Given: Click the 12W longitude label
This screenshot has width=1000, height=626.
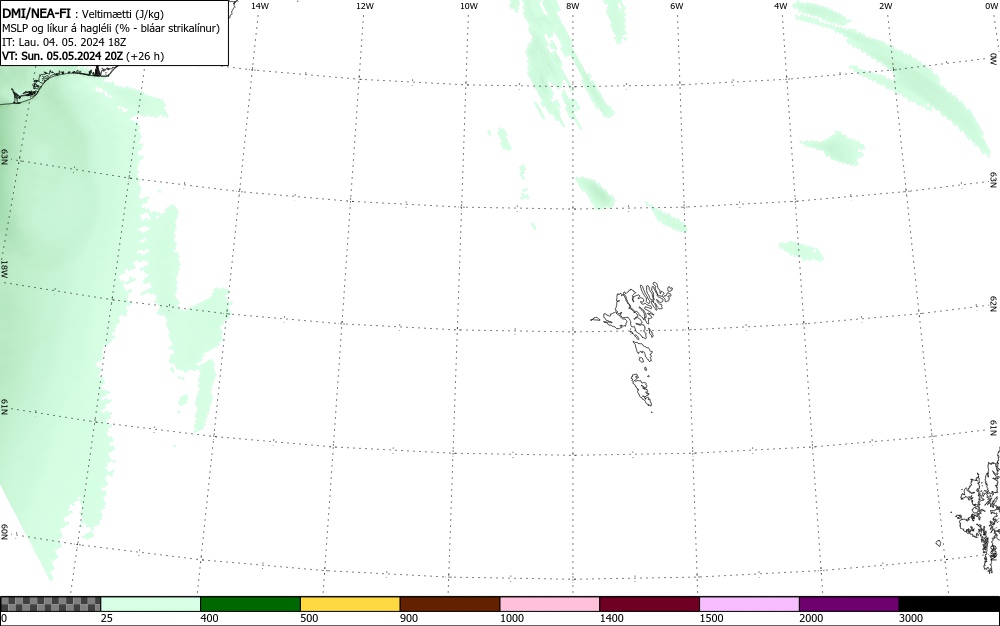Looking at the screenshot, I should (x=365, y=6).
